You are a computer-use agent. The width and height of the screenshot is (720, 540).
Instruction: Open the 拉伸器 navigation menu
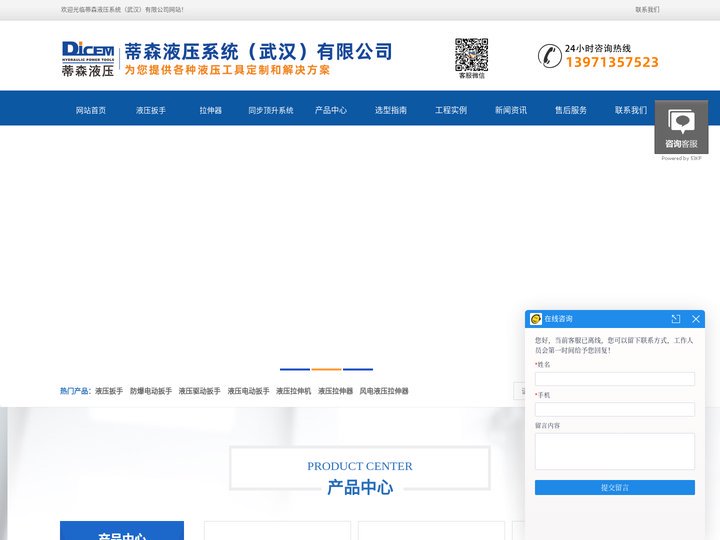tap(211, 110)
